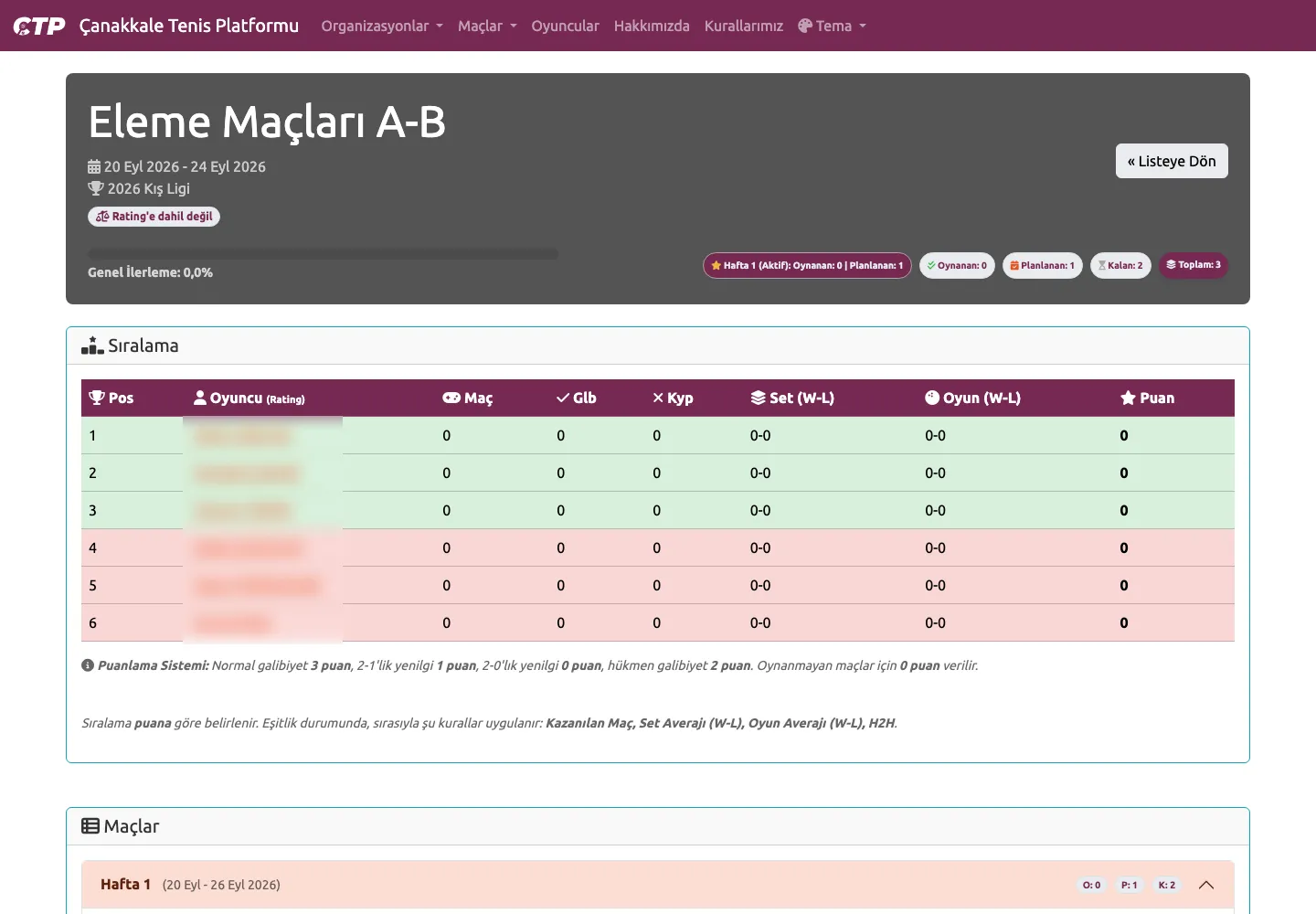1316x914 pixels.
Task: Click the calendar icon beside date range
Action: tap(94, 166)
